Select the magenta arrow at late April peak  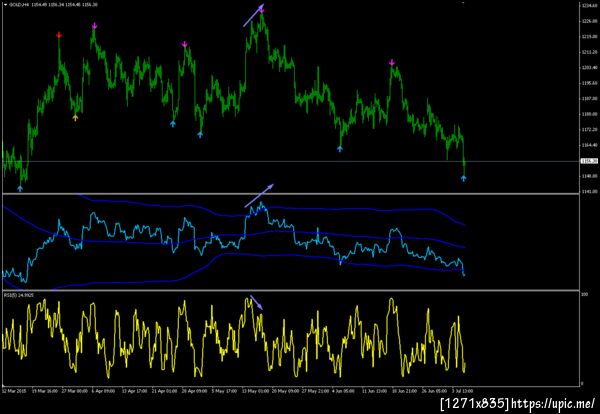tap(184, 44)
